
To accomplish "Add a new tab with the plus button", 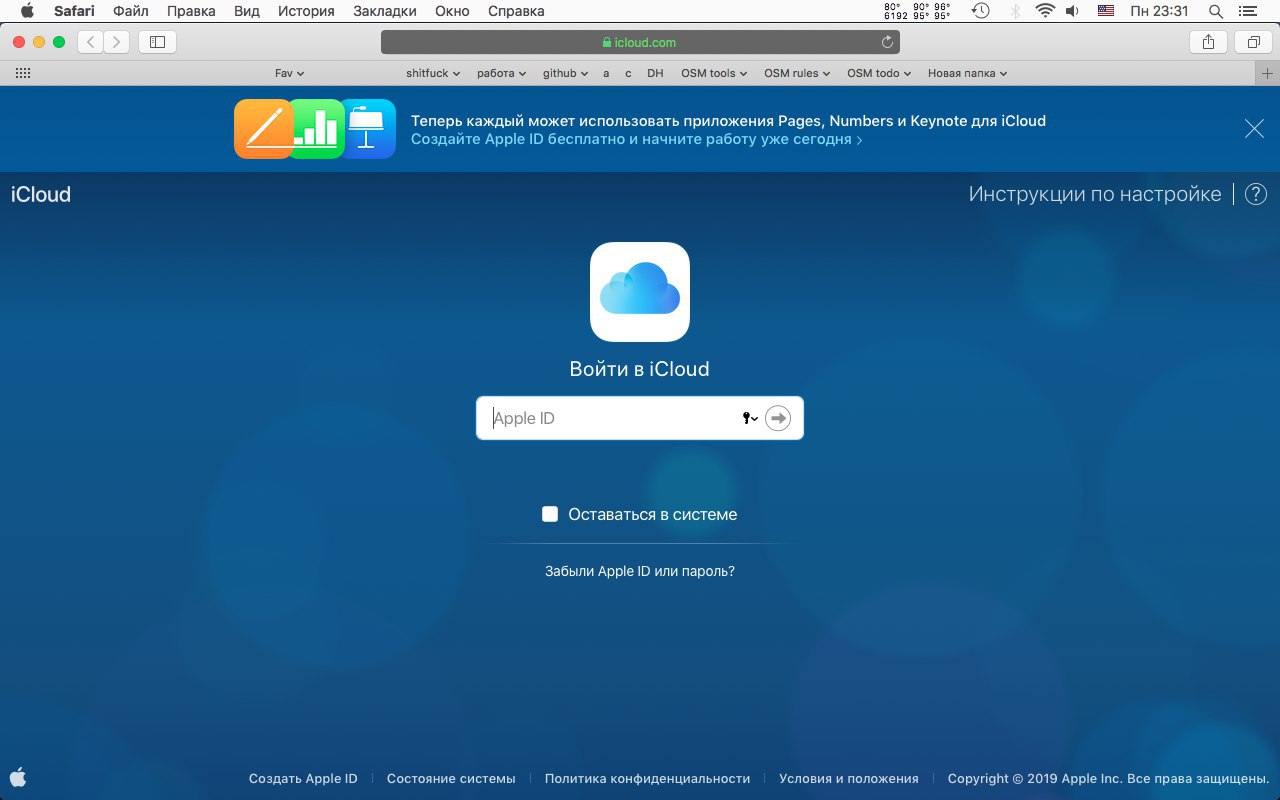I will [1267, 73].
